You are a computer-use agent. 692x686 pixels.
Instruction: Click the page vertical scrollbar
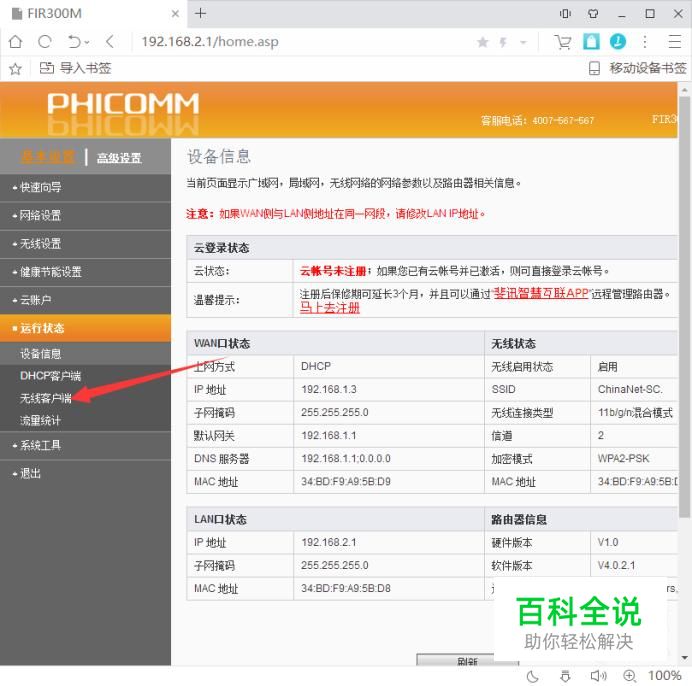(684, 307)
